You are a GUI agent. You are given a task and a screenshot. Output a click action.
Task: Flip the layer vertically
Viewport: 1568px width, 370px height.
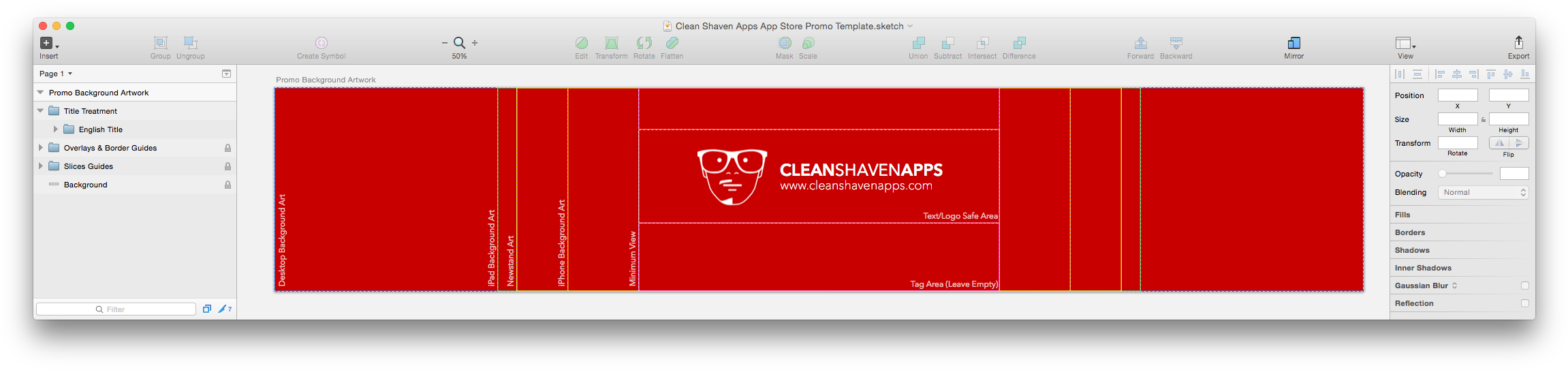pos(1519,142)
